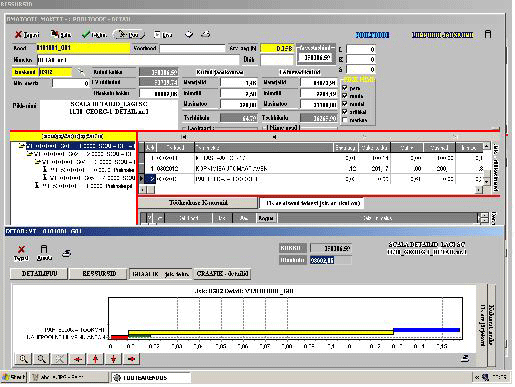The image size is (515, 387).
Task: Click the lookup icon next to yellow 0302 field
Action: 80,72
